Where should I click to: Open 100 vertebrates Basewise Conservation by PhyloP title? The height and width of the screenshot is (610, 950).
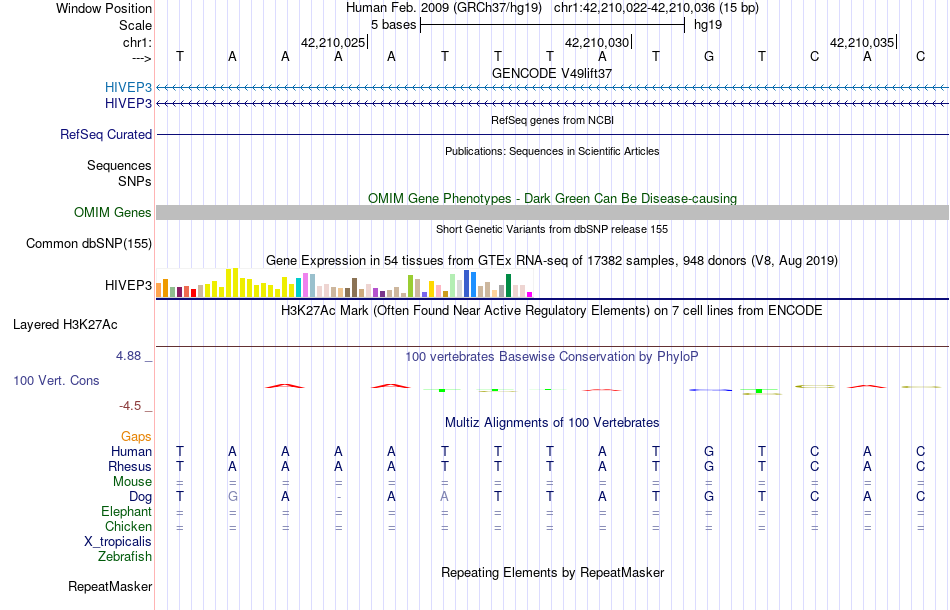coord(552,356)
